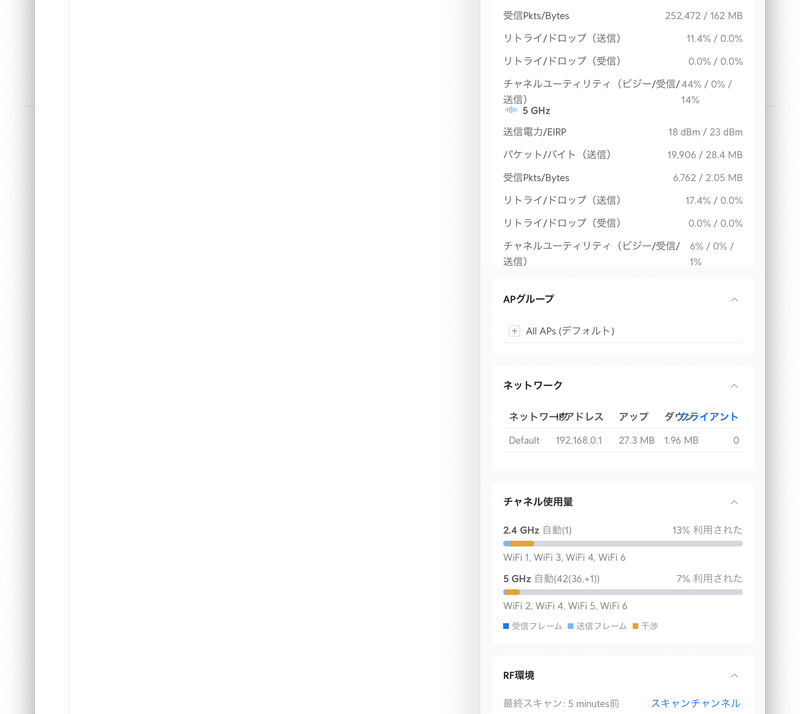
Task: Click the 5 GHz channel usage bar
Action: pyautogui.click(x=622, y=592)
